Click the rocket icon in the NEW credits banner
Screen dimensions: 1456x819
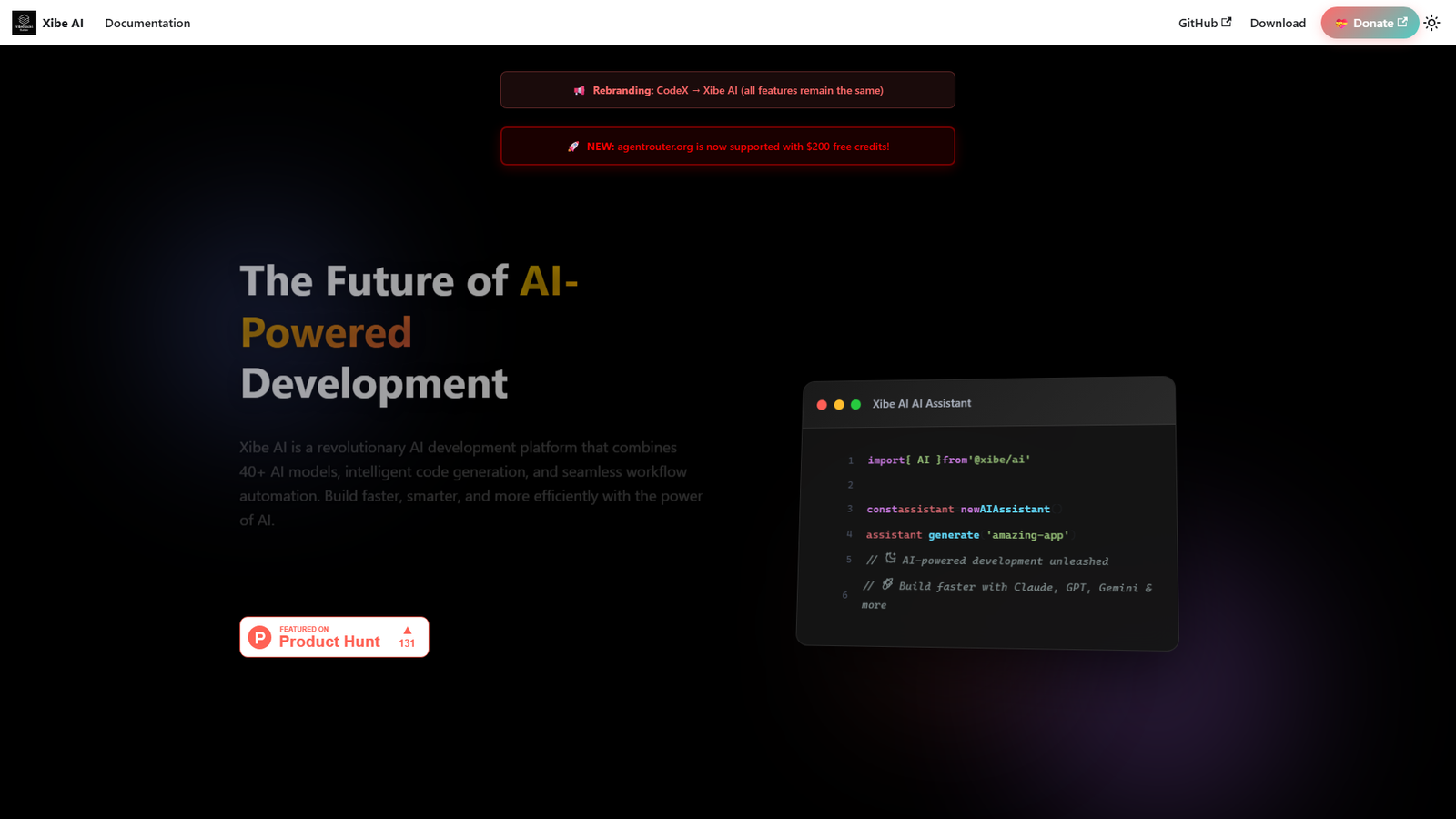click(x=572, y=146)
